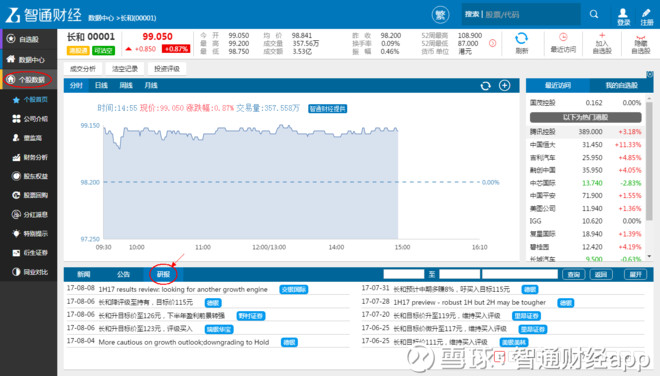Click the end date input field
Viewport: 660px width, 376px height.
click(x=459, y=275)
